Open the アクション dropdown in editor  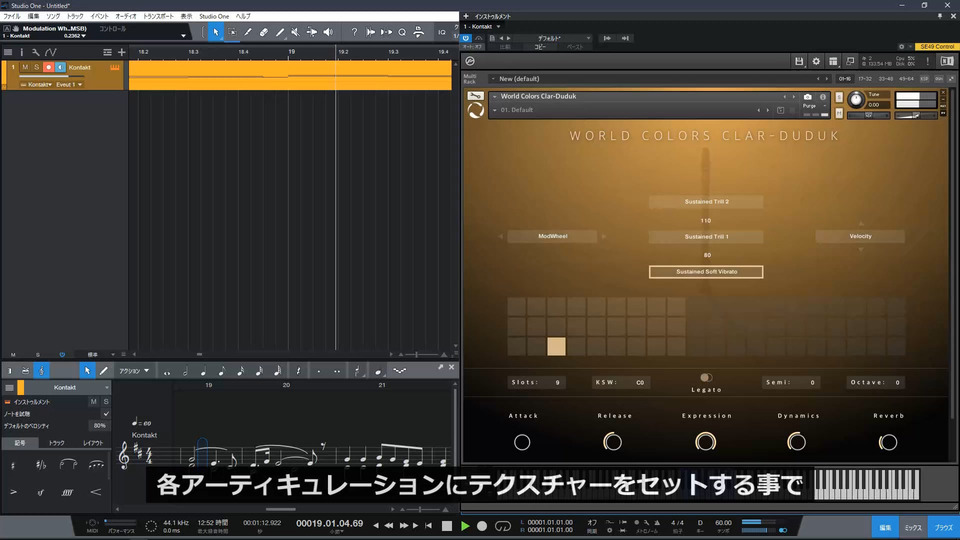click(133, 371)
